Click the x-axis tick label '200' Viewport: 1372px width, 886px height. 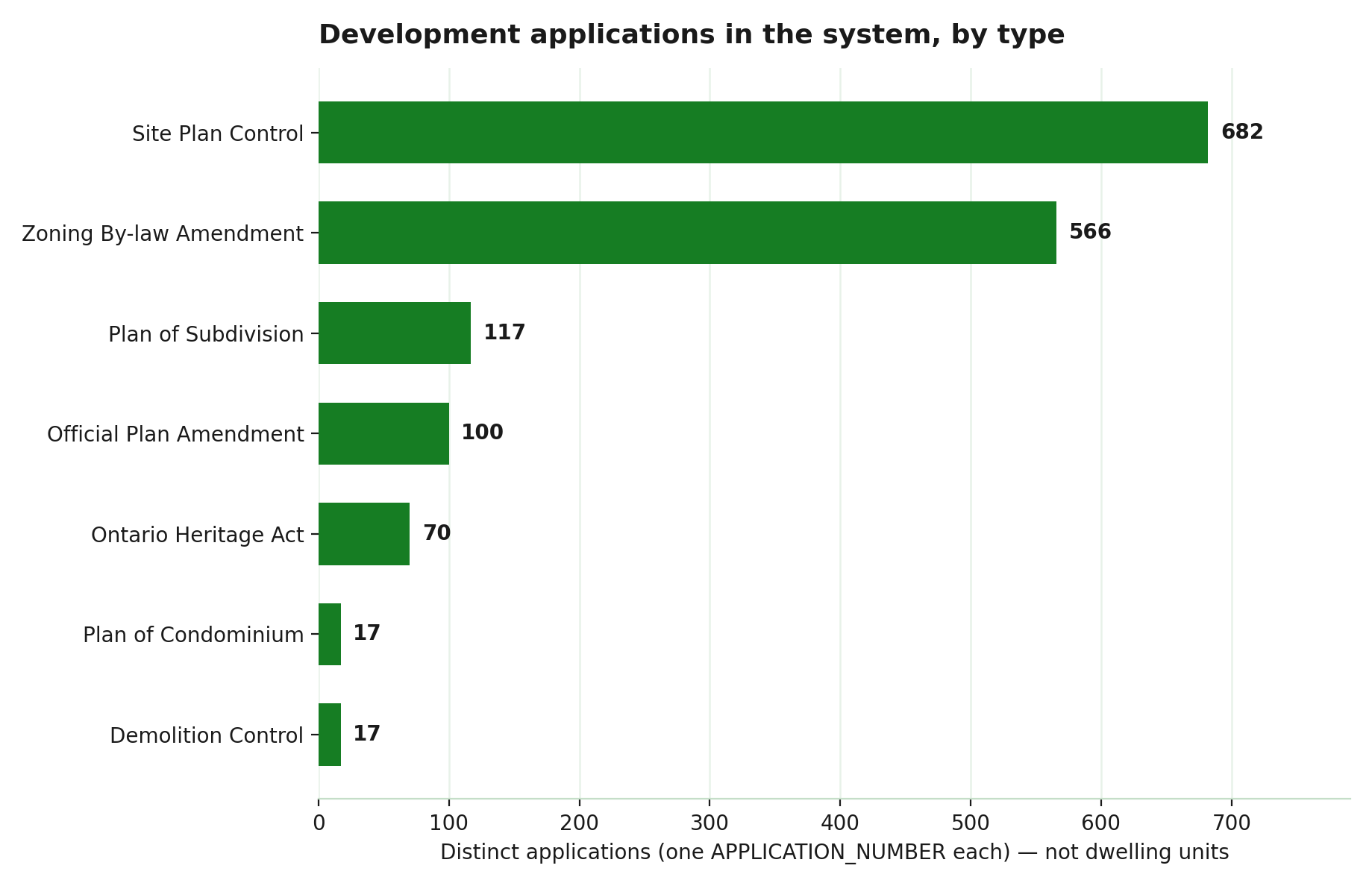pos(580,823)
